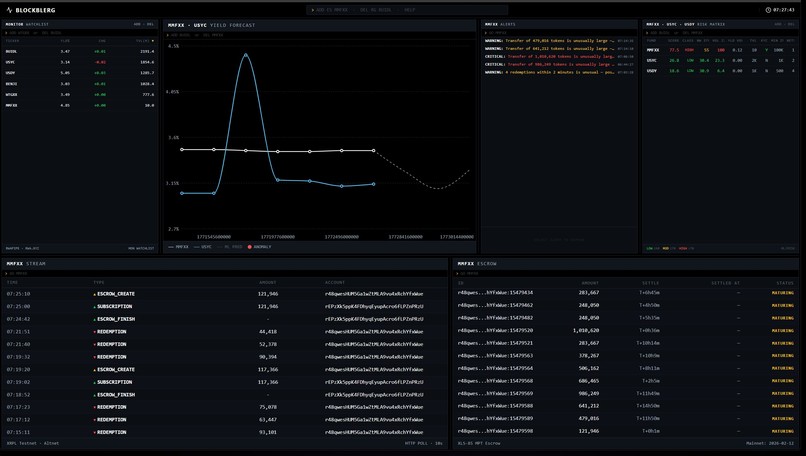This screenshot has width=806, height=456.
Task: Open the critical alert about 986,249 tokens
Action: (559, 65)
